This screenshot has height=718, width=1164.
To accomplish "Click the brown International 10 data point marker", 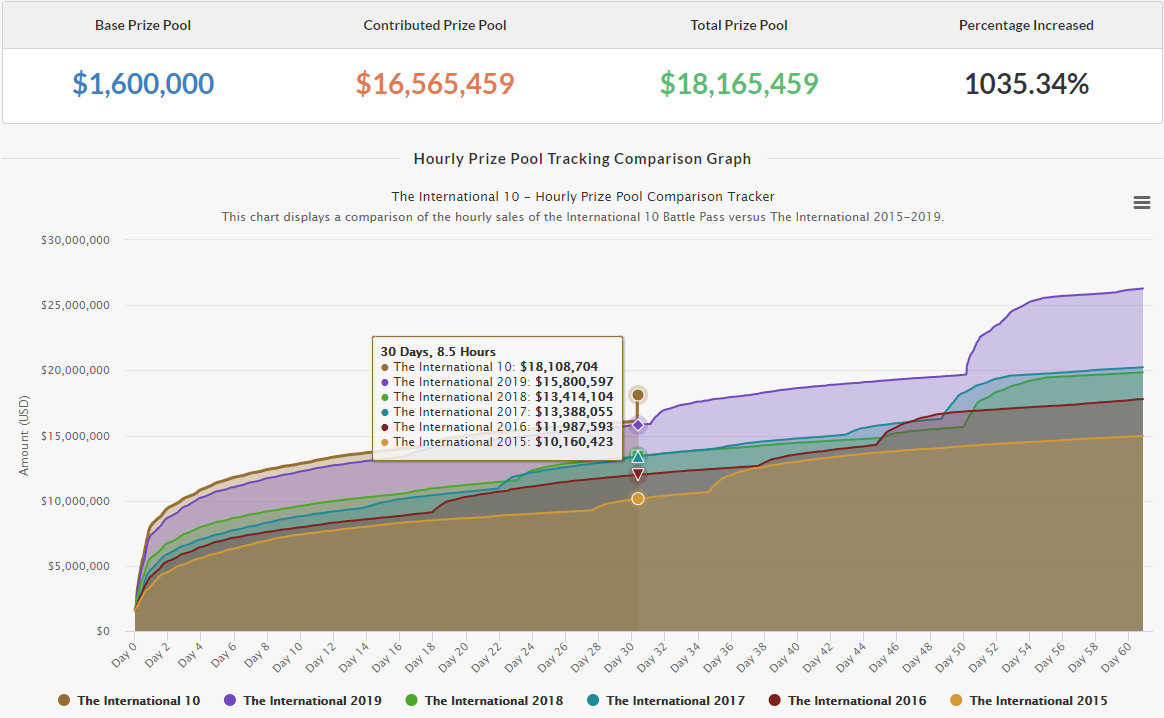I will point(638,395).
